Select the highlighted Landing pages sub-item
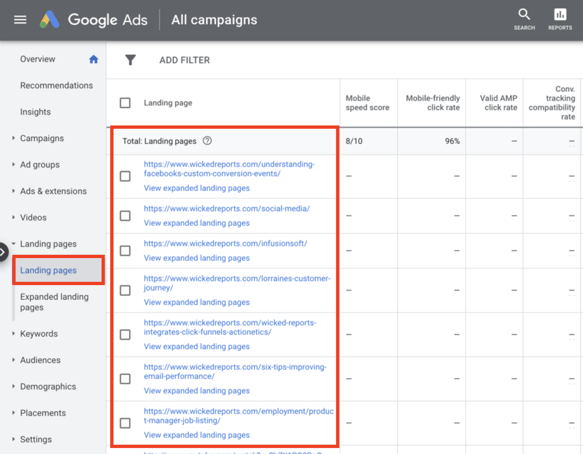The height and width of the screenshot is (454, 583). (x=58, y=270)
